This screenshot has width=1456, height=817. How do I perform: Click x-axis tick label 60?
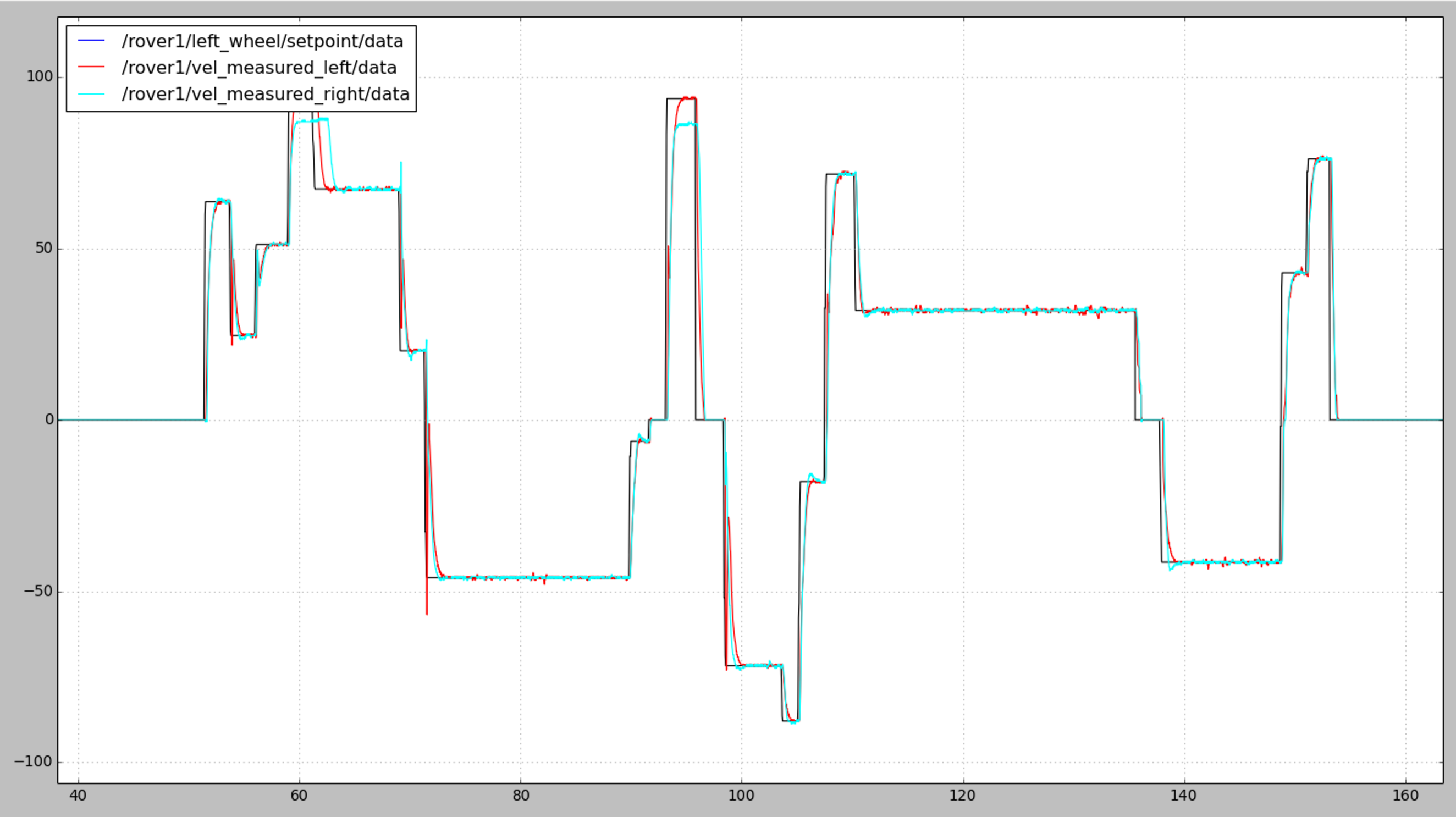click(299, 796)
